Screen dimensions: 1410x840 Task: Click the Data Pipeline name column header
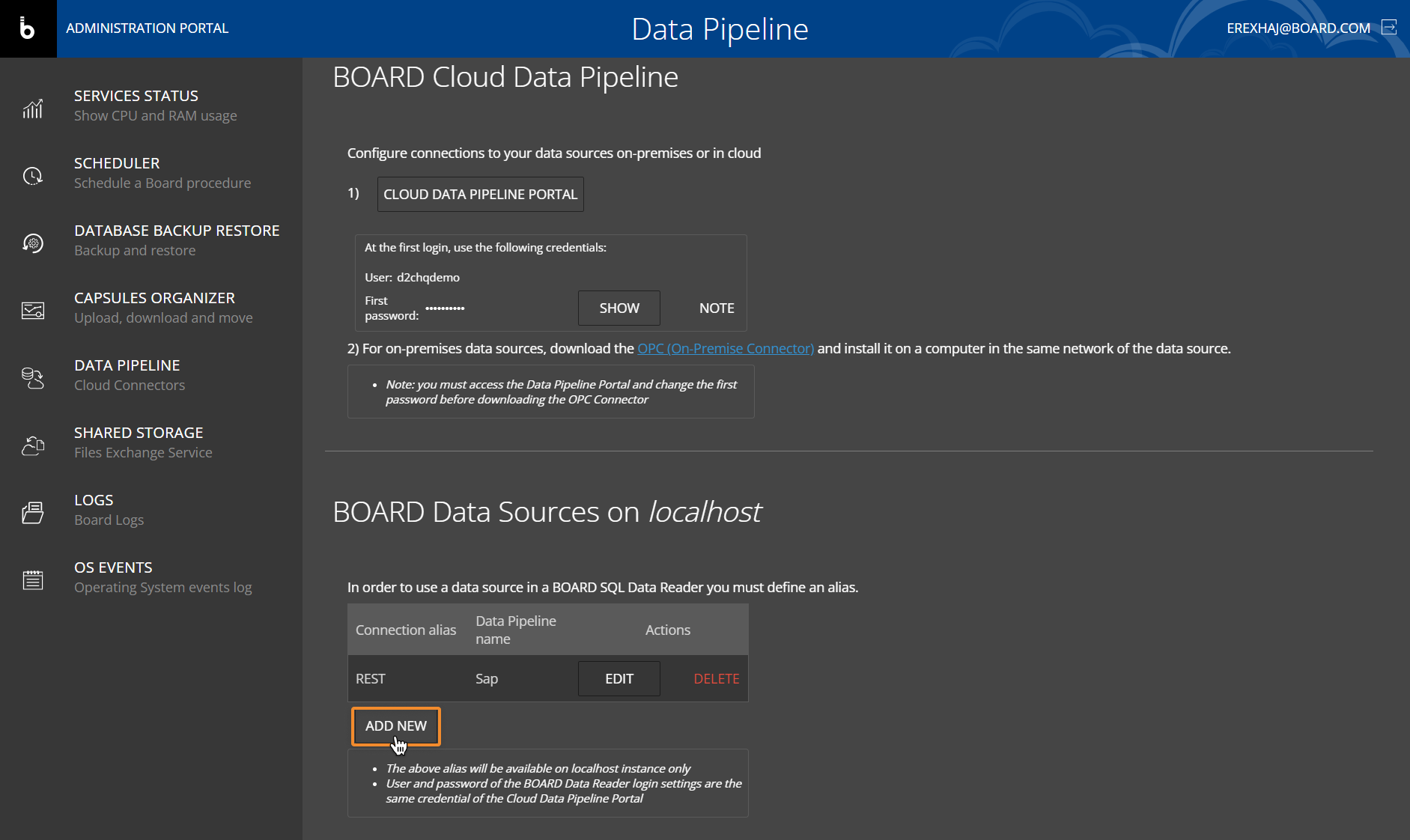(x=516, y=630)
